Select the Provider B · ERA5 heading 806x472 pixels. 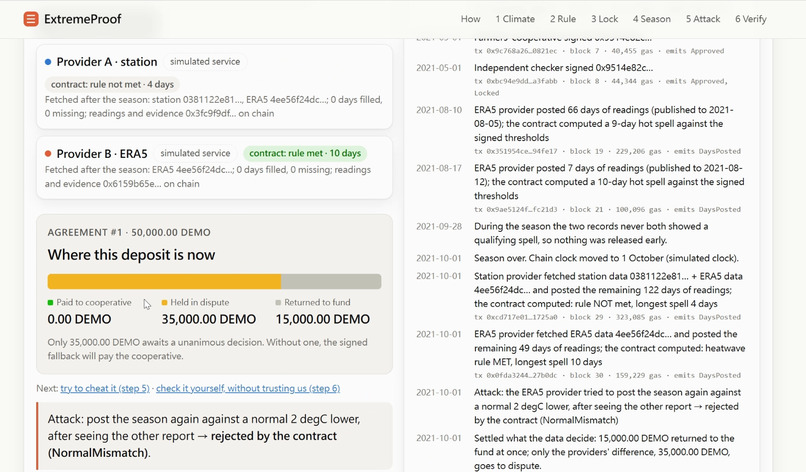pos(102,154)
